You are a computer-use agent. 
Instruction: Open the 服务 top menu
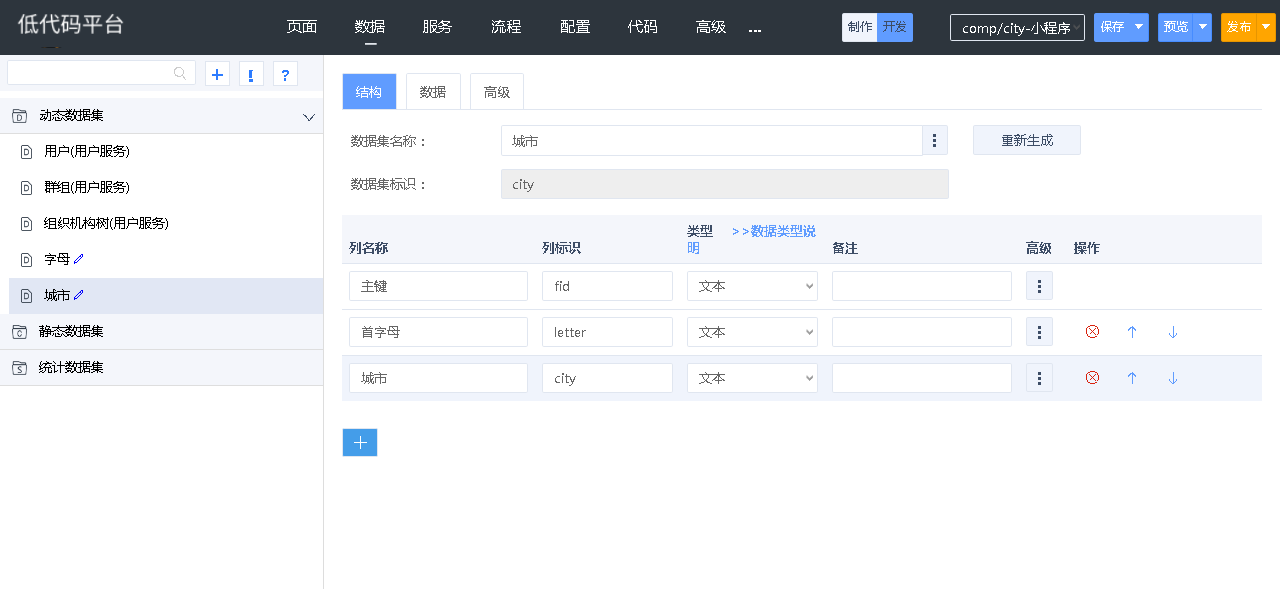[x=437, y=27]
